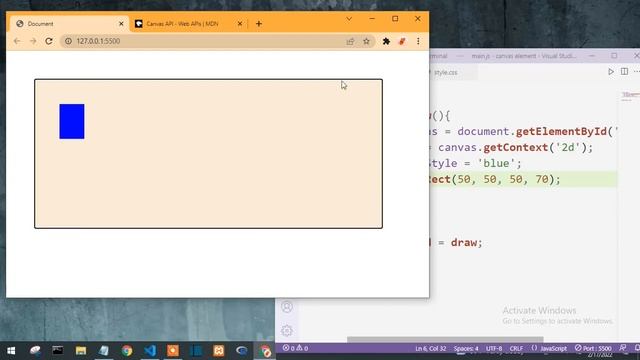Open Chrome tab search chevron

[x=349, y=19]
